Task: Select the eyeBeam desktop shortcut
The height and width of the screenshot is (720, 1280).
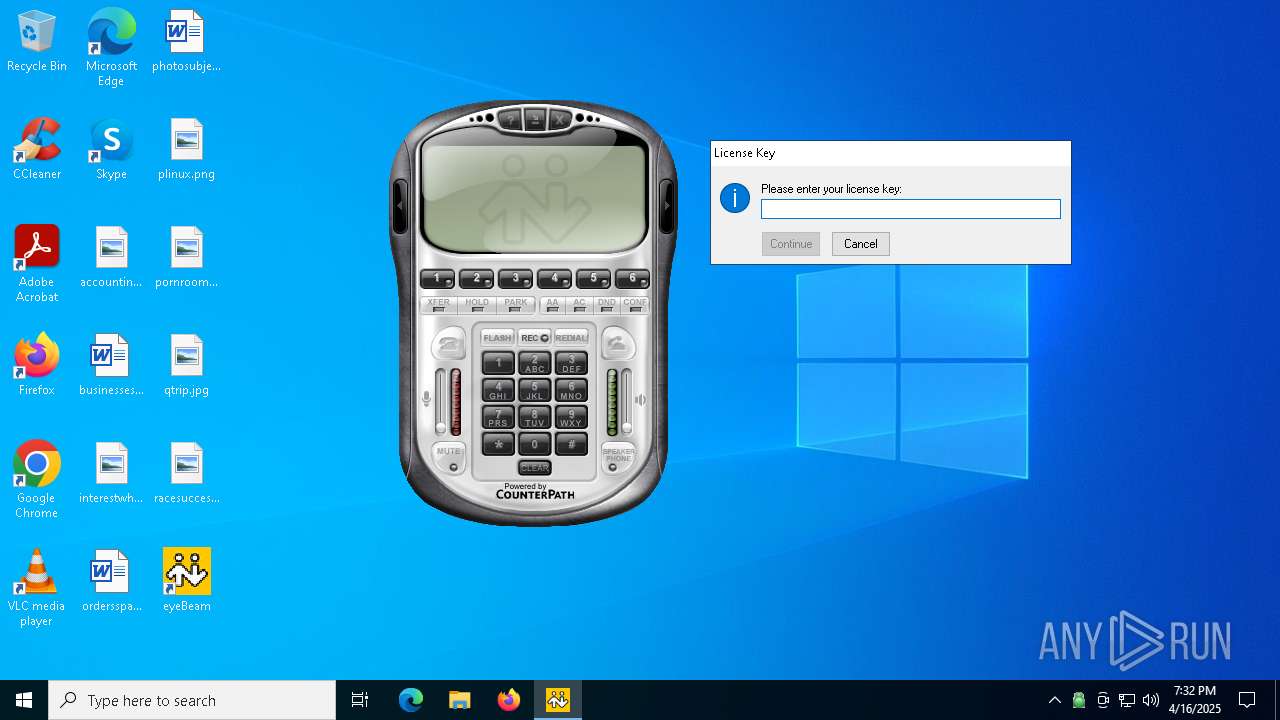Action: pos(187,580)
